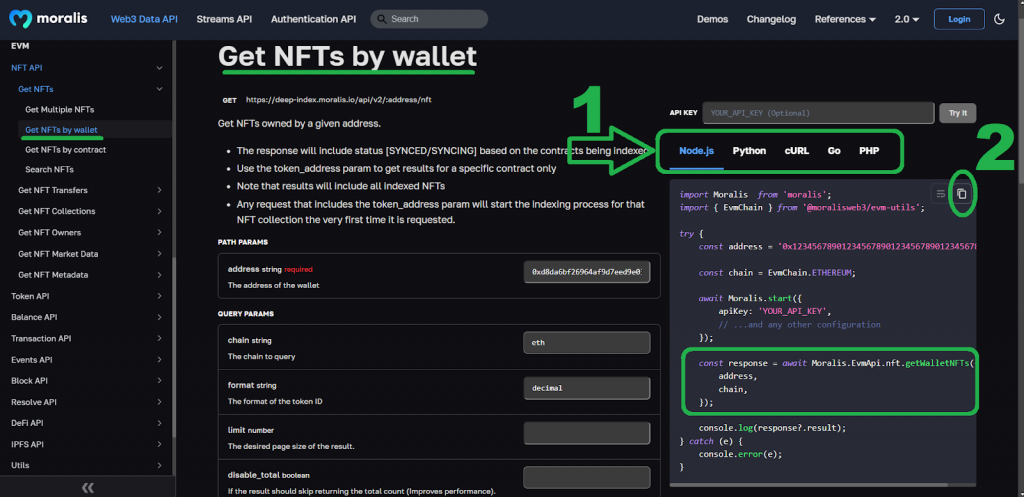Focus the Search field
This screenshot has width=1024, height=497.
429,19
